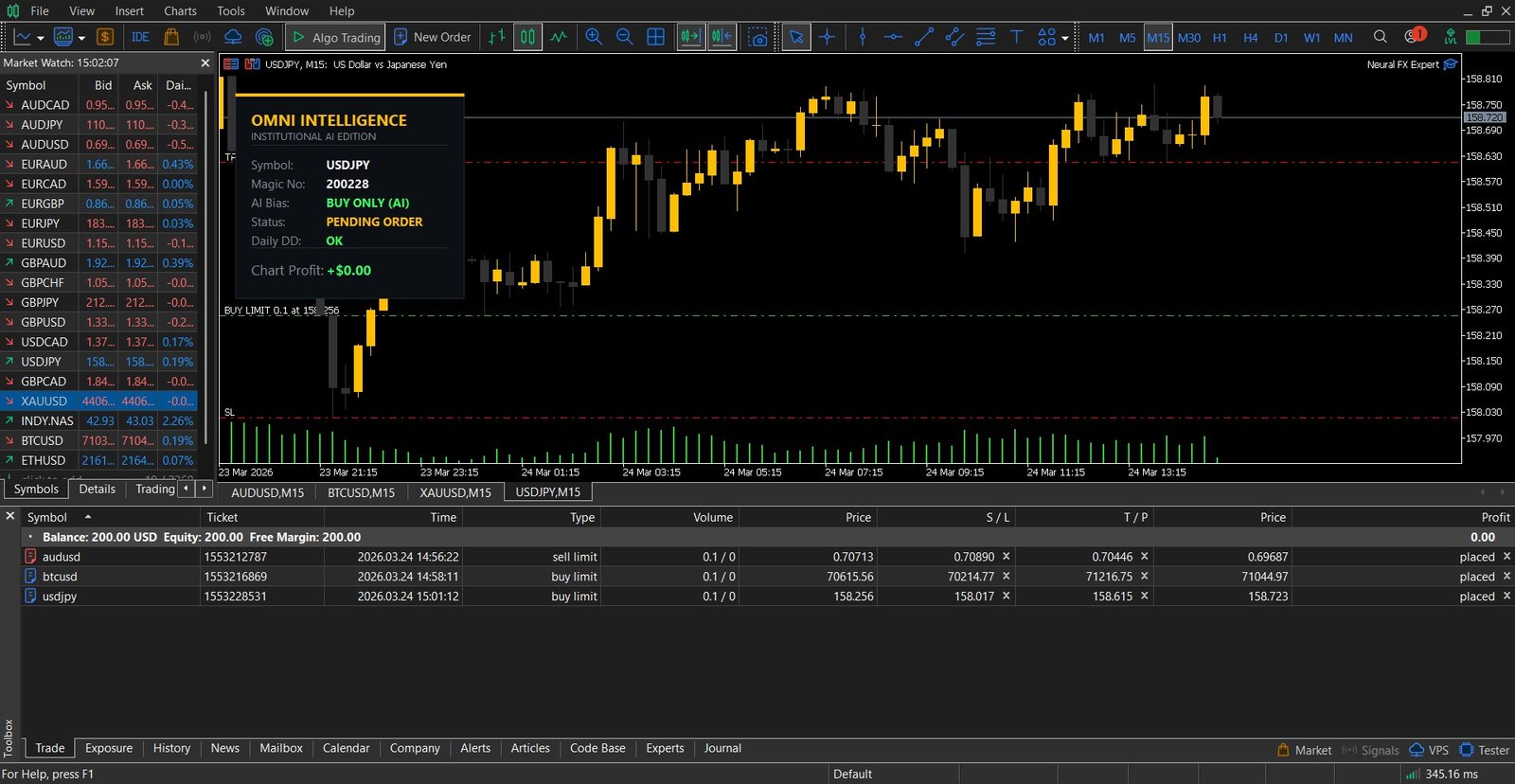Open the VPS button in Toolbox
1515x784 pixels.
1429,750
